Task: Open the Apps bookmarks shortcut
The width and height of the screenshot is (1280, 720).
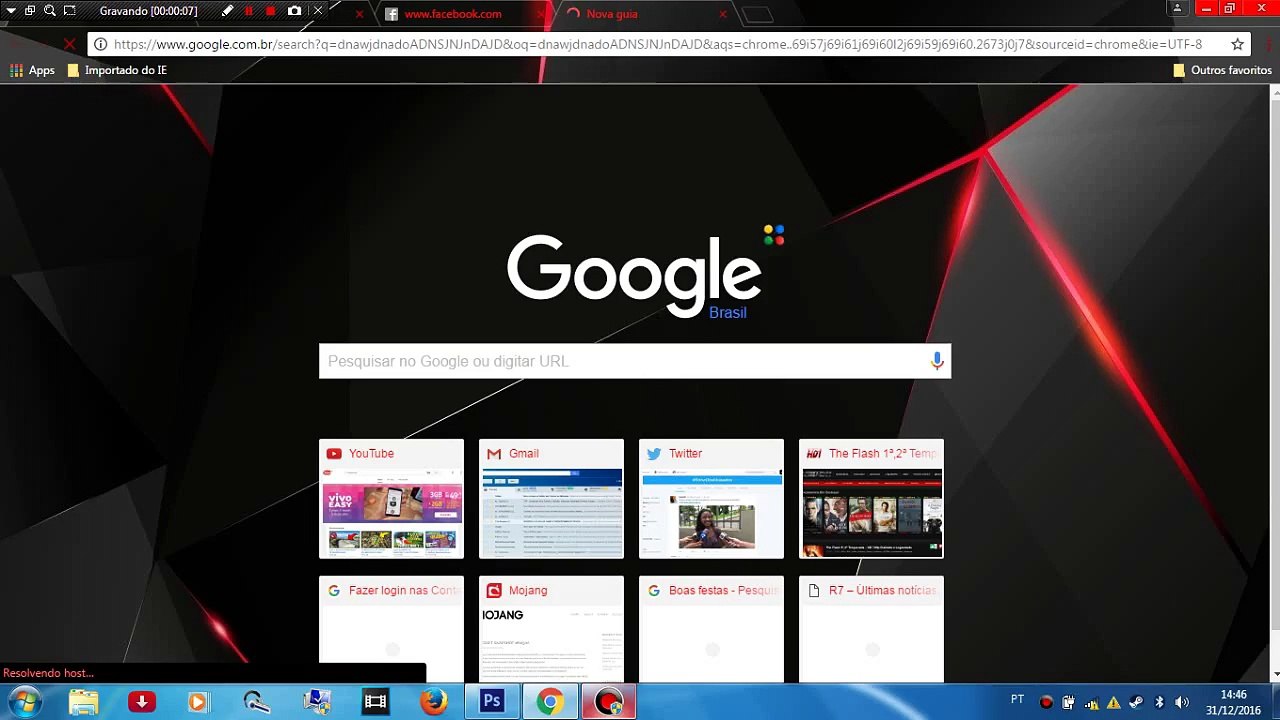Action: click(x=32, y=70)
